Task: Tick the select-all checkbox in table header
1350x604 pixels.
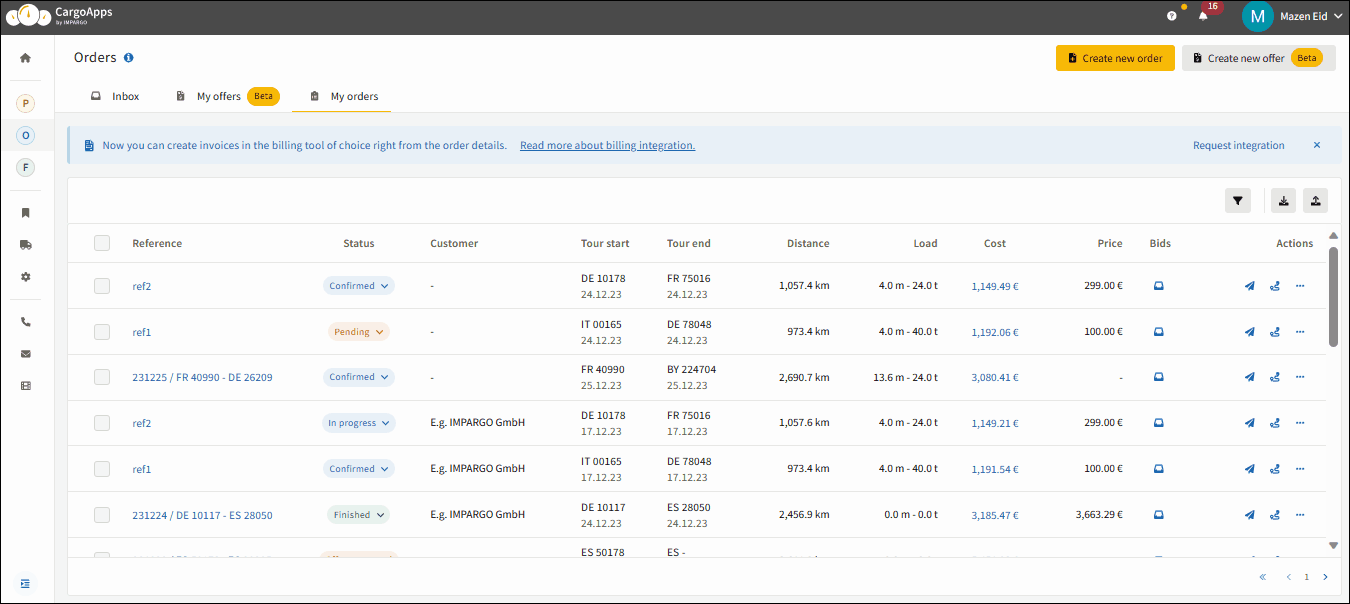Action: [102, 243]
